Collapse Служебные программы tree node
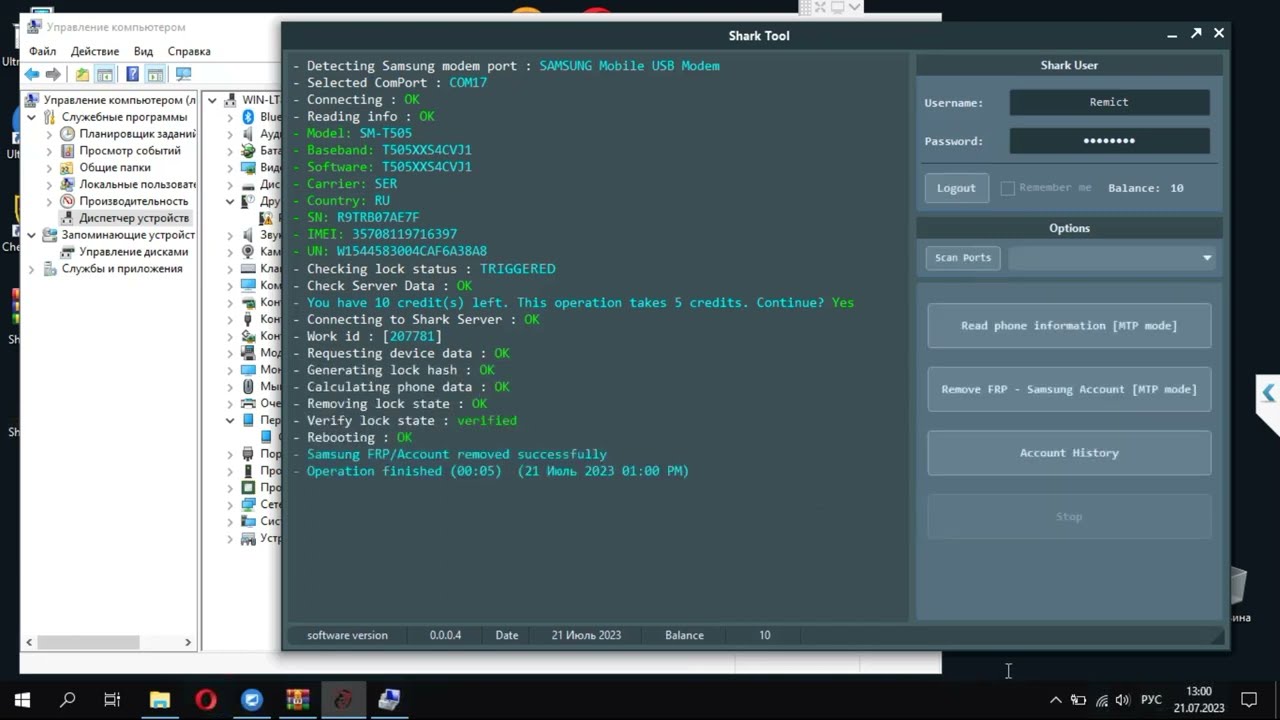This screenshot has height=720, width=1280. [x=32, y=117]
